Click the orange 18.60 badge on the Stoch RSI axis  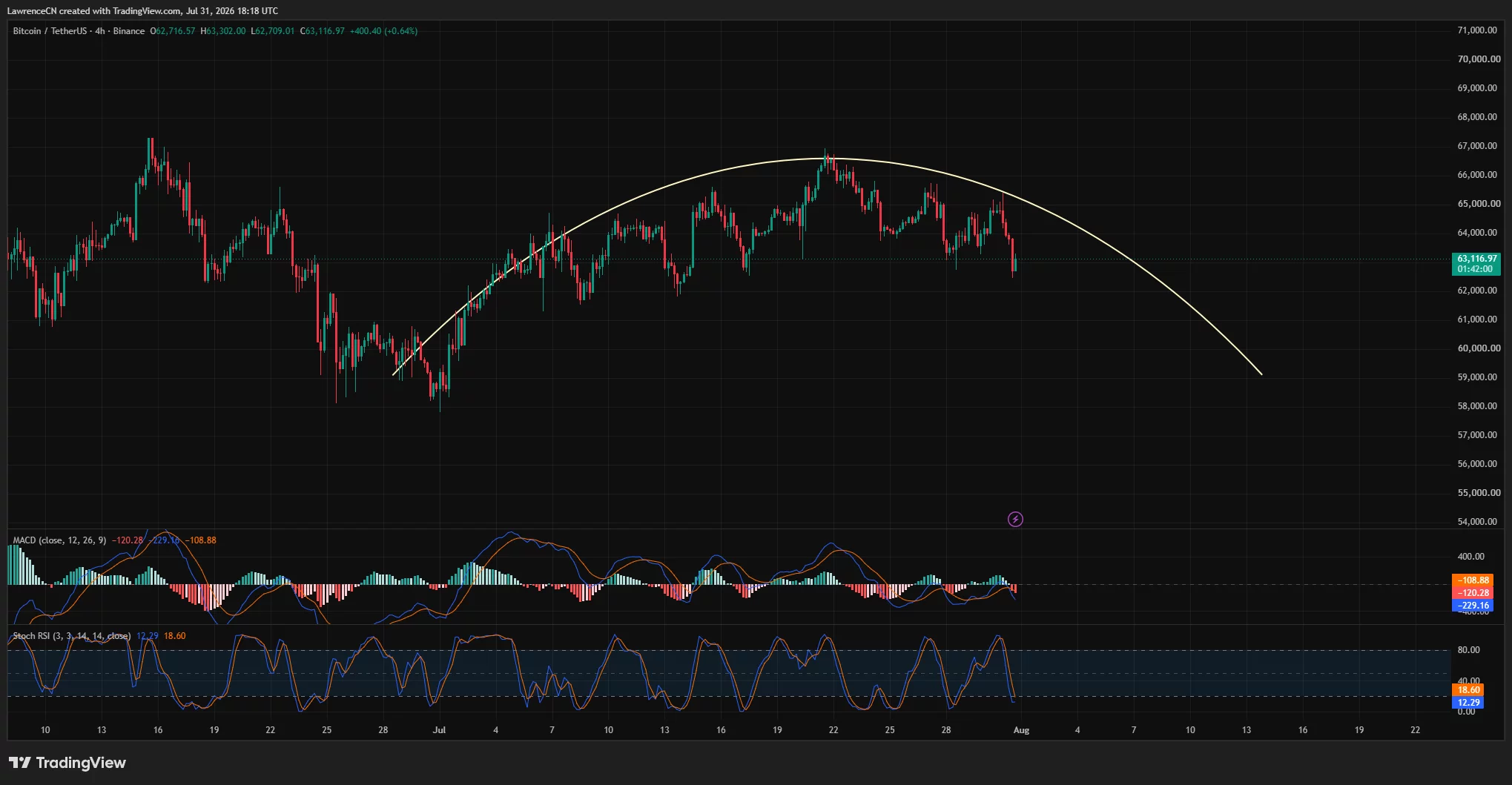click(1468, 690)
